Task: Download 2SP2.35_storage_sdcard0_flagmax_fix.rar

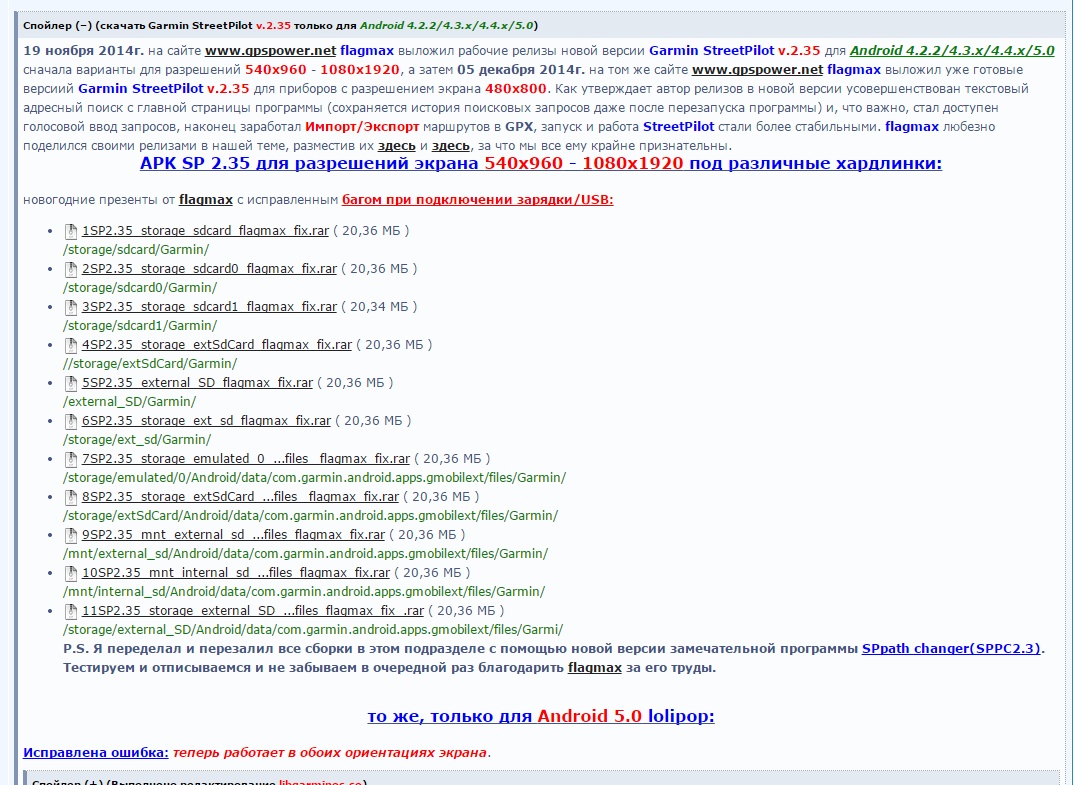Action: (209, 268)
